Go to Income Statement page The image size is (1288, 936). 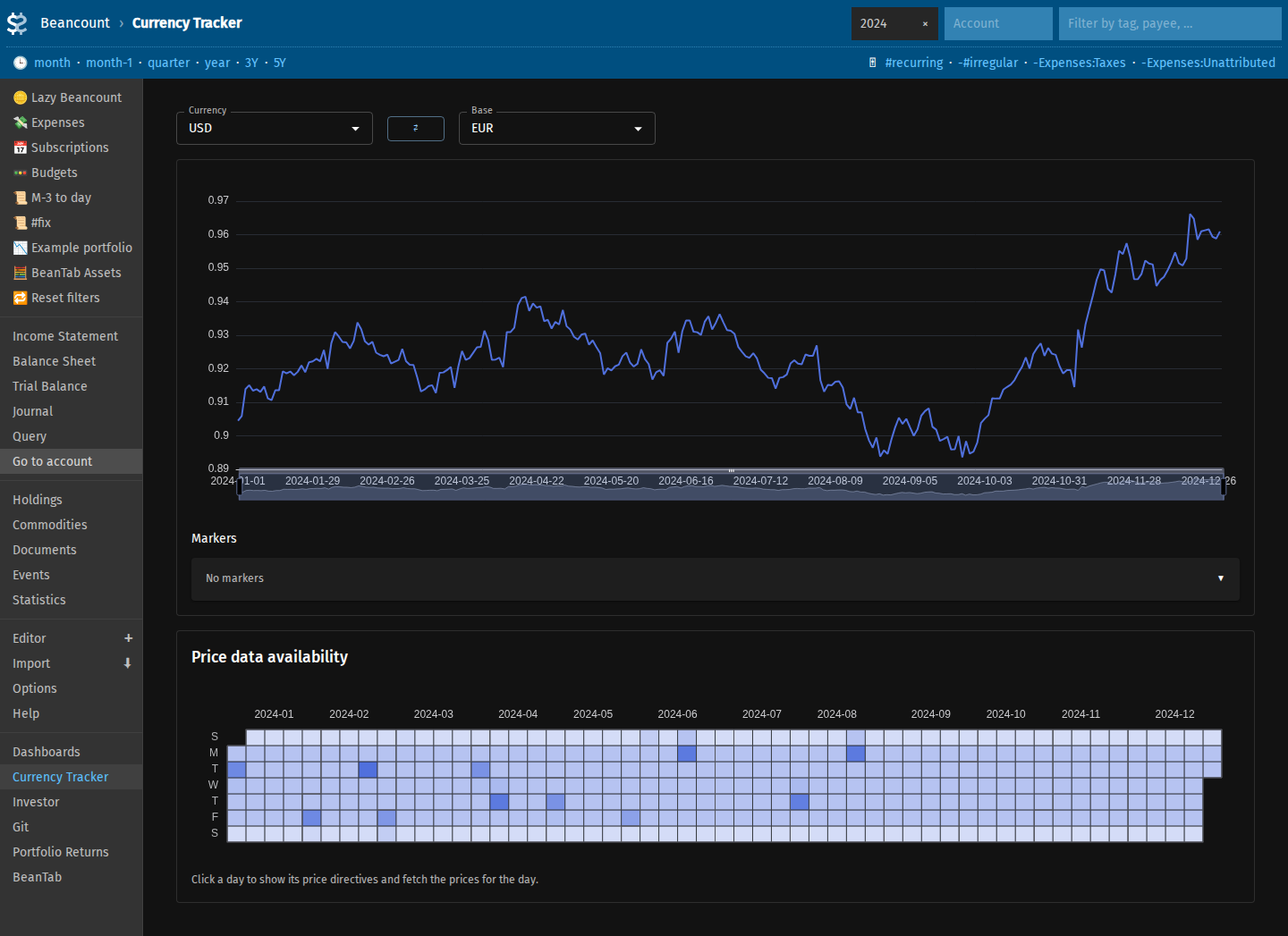tap(71, 336)
